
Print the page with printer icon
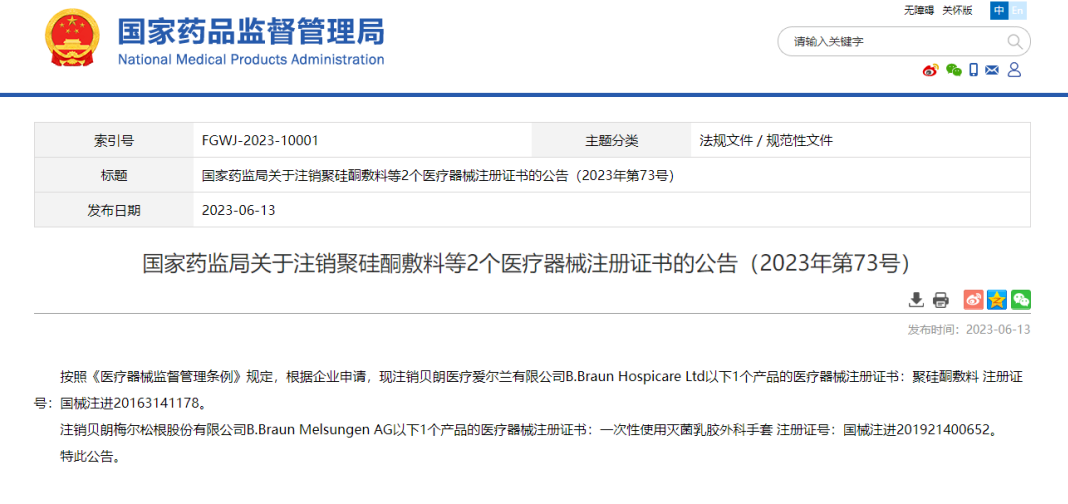pyautogui.click(x=940, y=300)
